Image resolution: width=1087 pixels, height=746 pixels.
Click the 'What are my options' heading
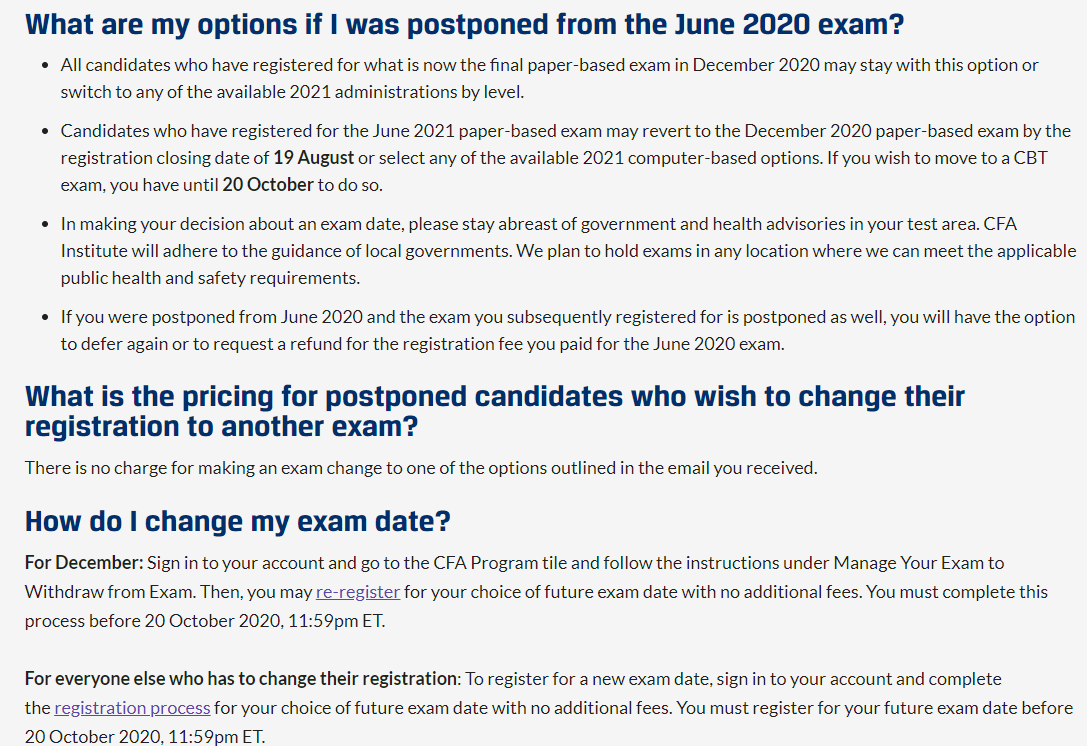click(x=464, y=24)
